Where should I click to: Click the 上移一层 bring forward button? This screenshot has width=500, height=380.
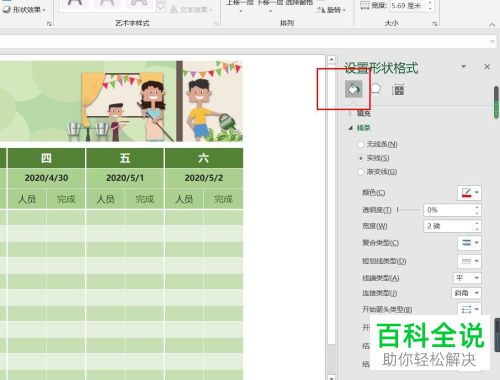pyautogui.click(x=240, y=4)
